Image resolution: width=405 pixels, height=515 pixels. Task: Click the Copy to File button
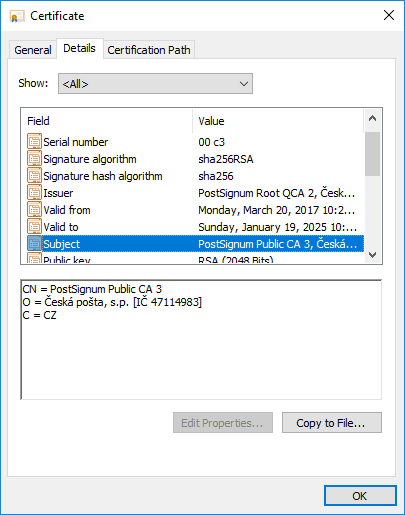tap(332, 423)
